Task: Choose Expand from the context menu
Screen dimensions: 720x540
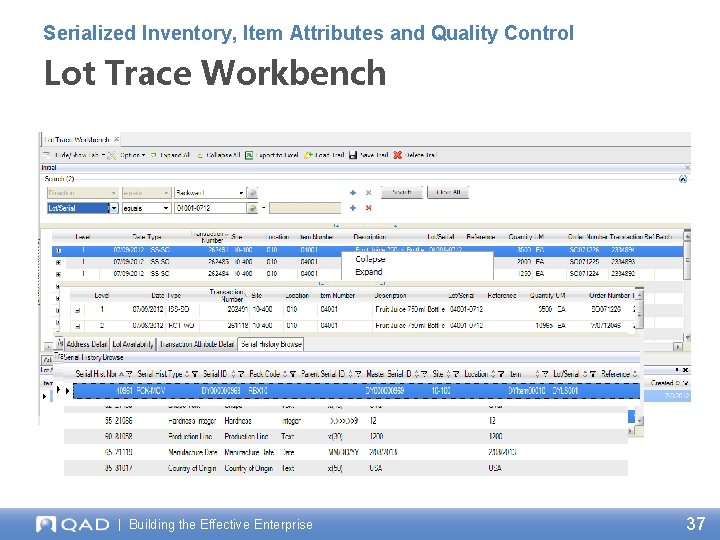Action: click(x=369, y=272)
